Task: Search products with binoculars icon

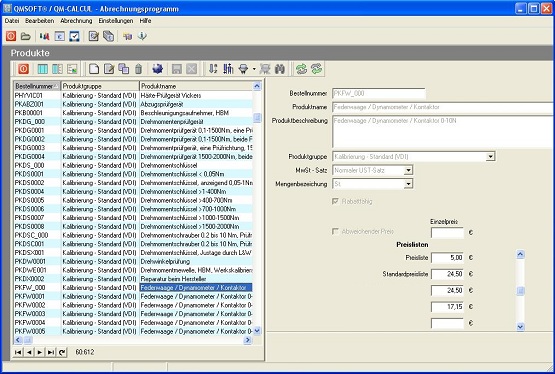Action: tap(280, 69)
